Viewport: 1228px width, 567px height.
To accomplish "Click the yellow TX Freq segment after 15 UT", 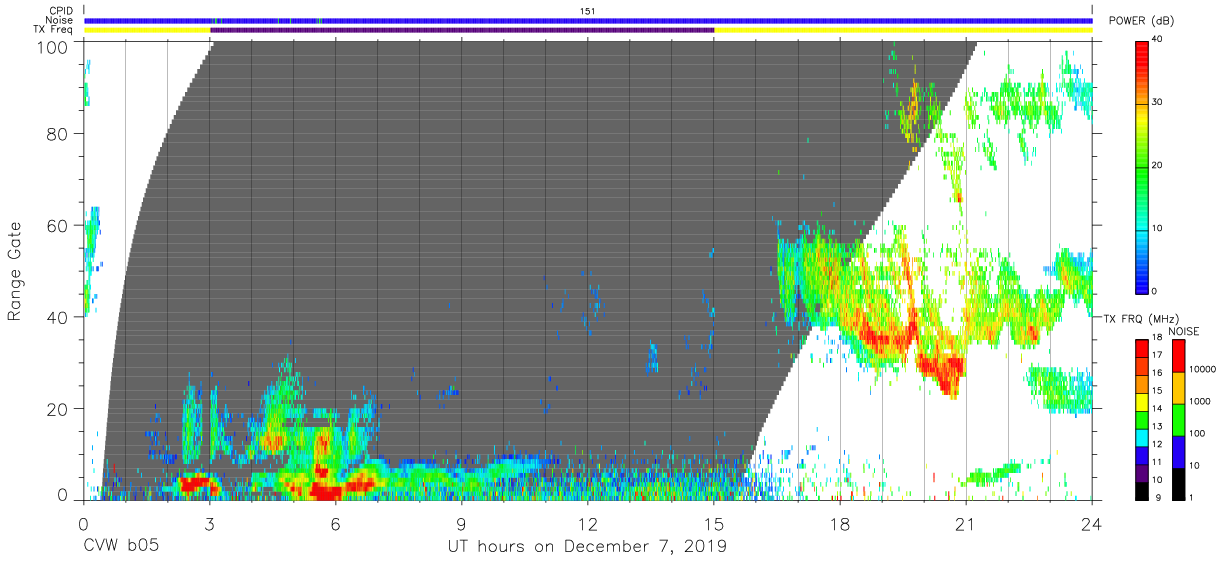I will click(x=903, y=30).
